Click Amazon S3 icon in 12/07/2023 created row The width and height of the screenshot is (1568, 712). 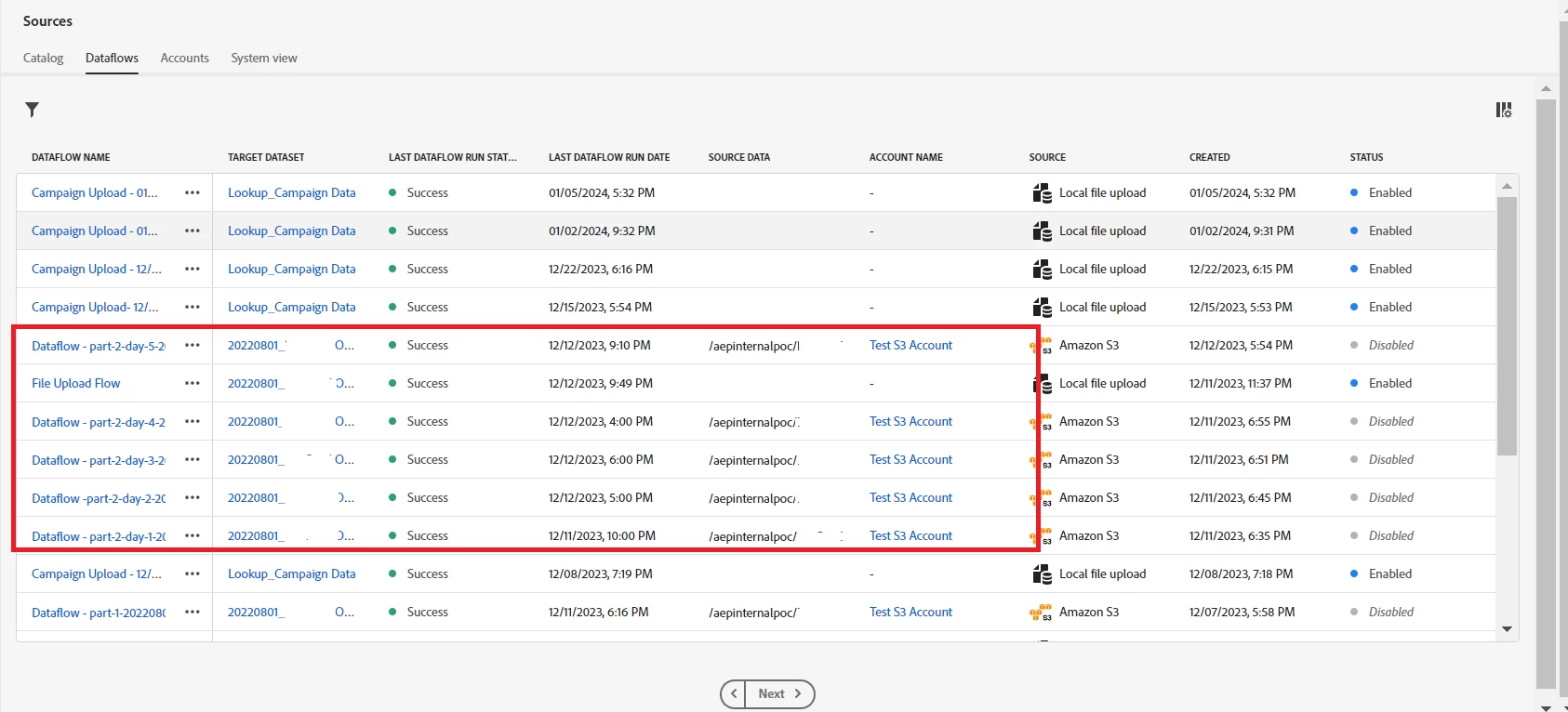[1041, 613]
